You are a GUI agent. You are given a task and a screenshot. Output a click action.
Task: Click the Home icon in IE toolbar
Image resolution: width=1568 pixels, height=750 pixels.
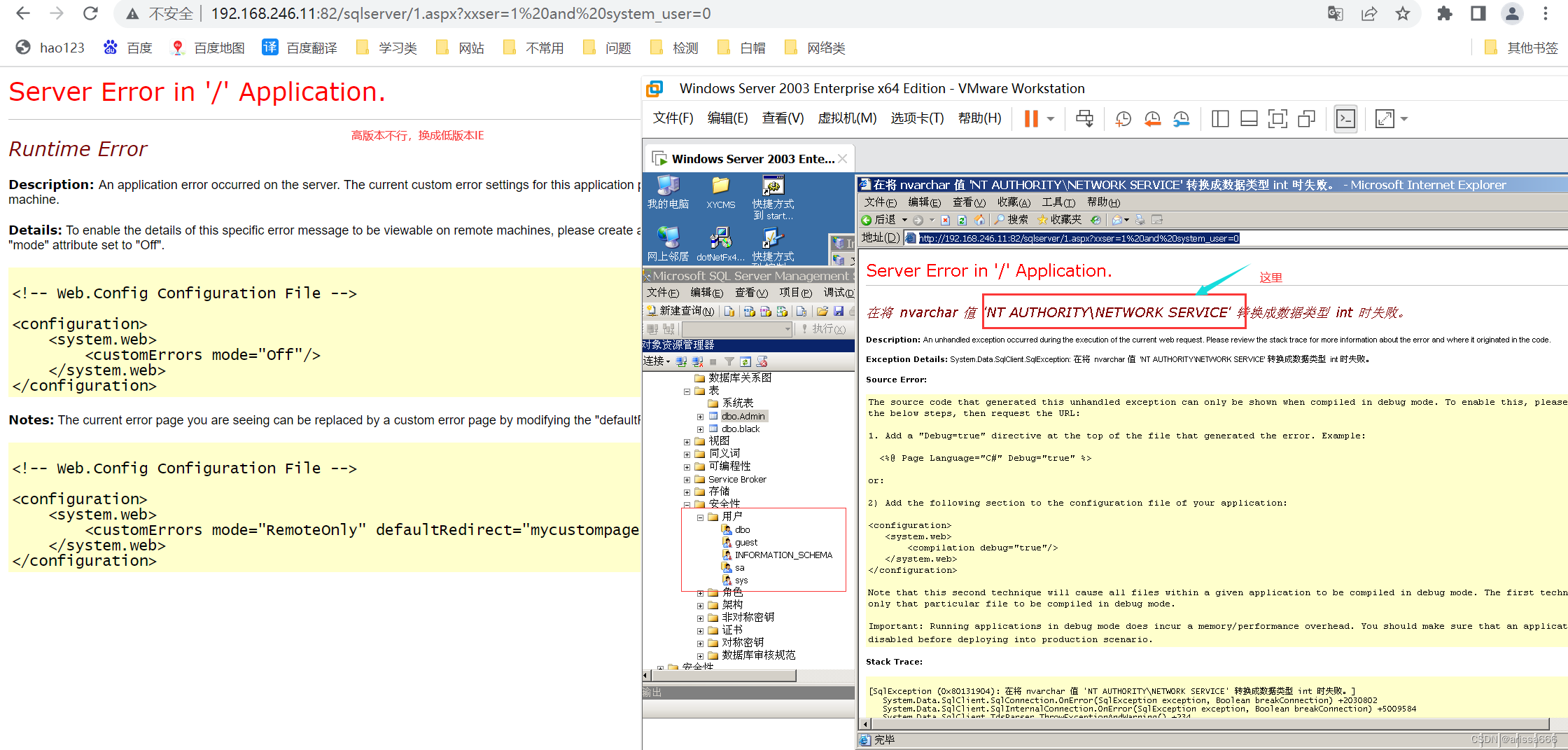(x=980, y=220)
